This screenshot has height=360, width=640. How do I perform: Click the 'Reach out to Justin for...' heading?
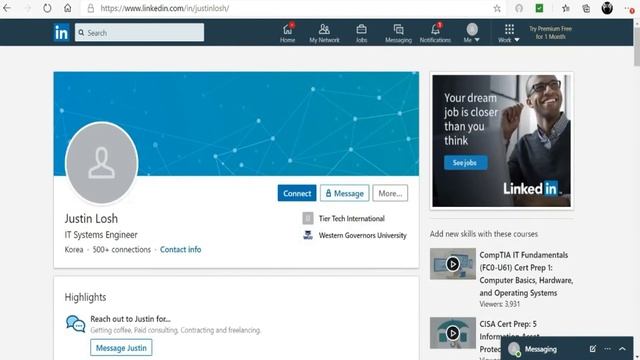pyautogui.click(x=131, y=319)
